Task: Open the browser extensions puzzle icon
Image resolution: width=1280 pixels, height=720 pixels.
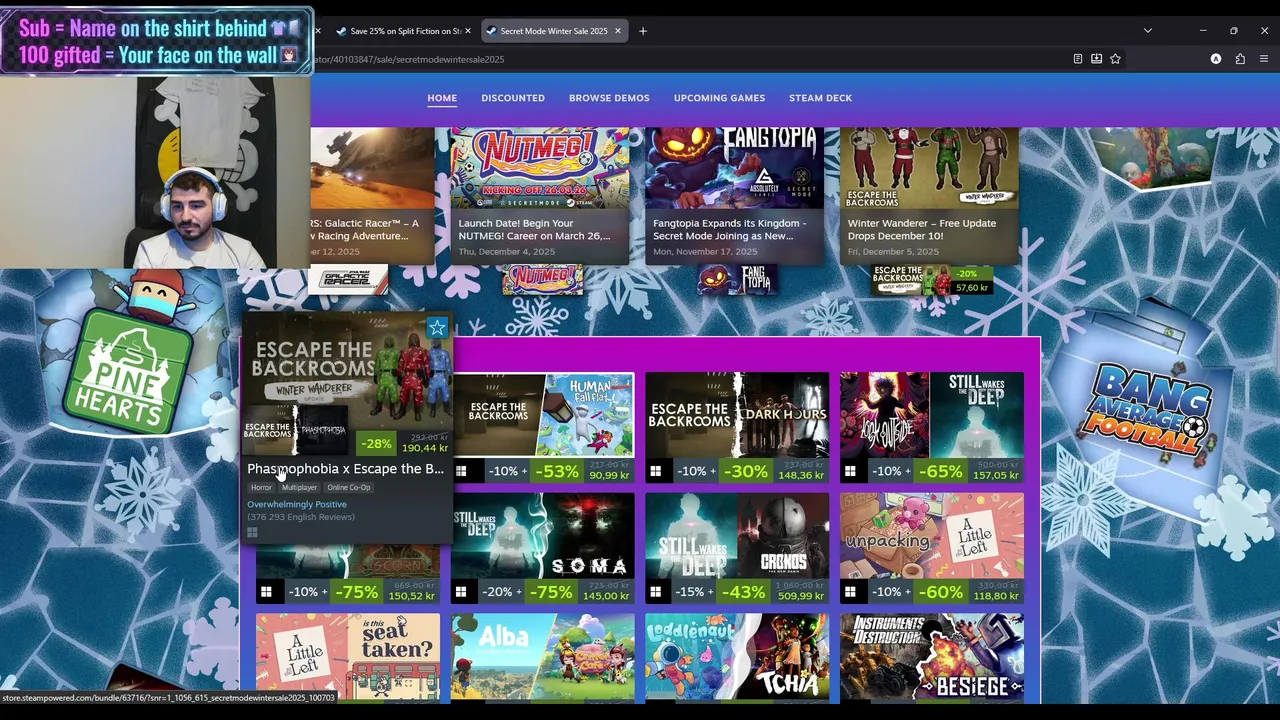Action: click(x=1240, y=59)
